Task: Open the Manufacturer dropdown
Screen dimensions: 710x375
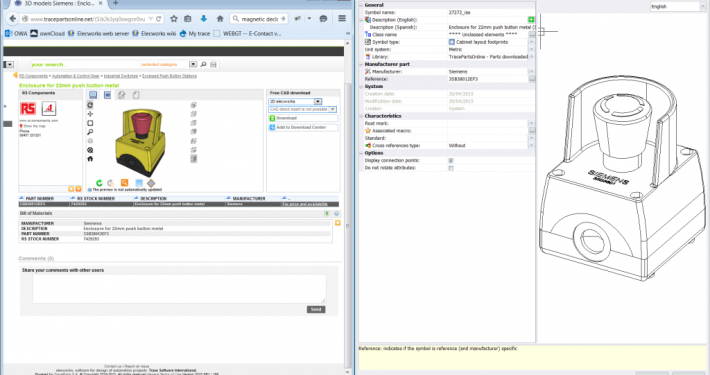Action: click(532, 72)
